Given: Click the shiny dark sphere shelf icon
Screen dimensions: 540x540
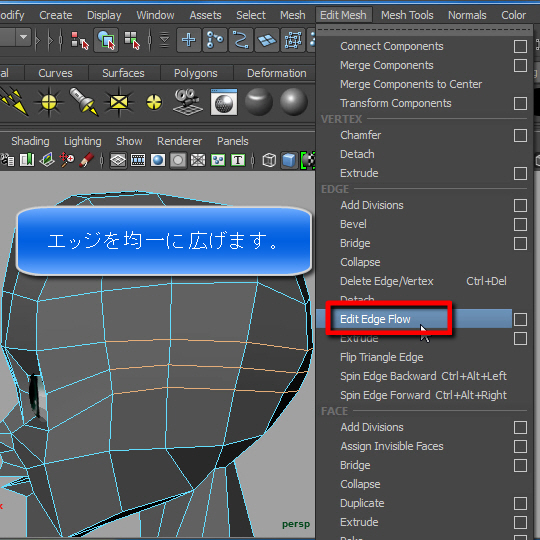Looking at the screenshot, I should 259,102.
